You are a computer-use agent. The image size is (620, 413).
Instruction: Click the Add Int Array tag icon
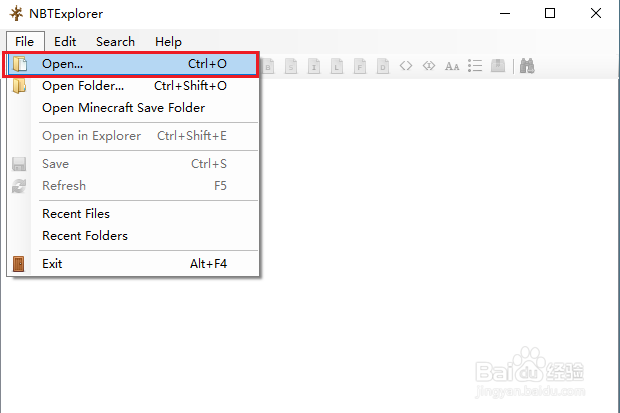pyautogui.click(x=429, y=66)
